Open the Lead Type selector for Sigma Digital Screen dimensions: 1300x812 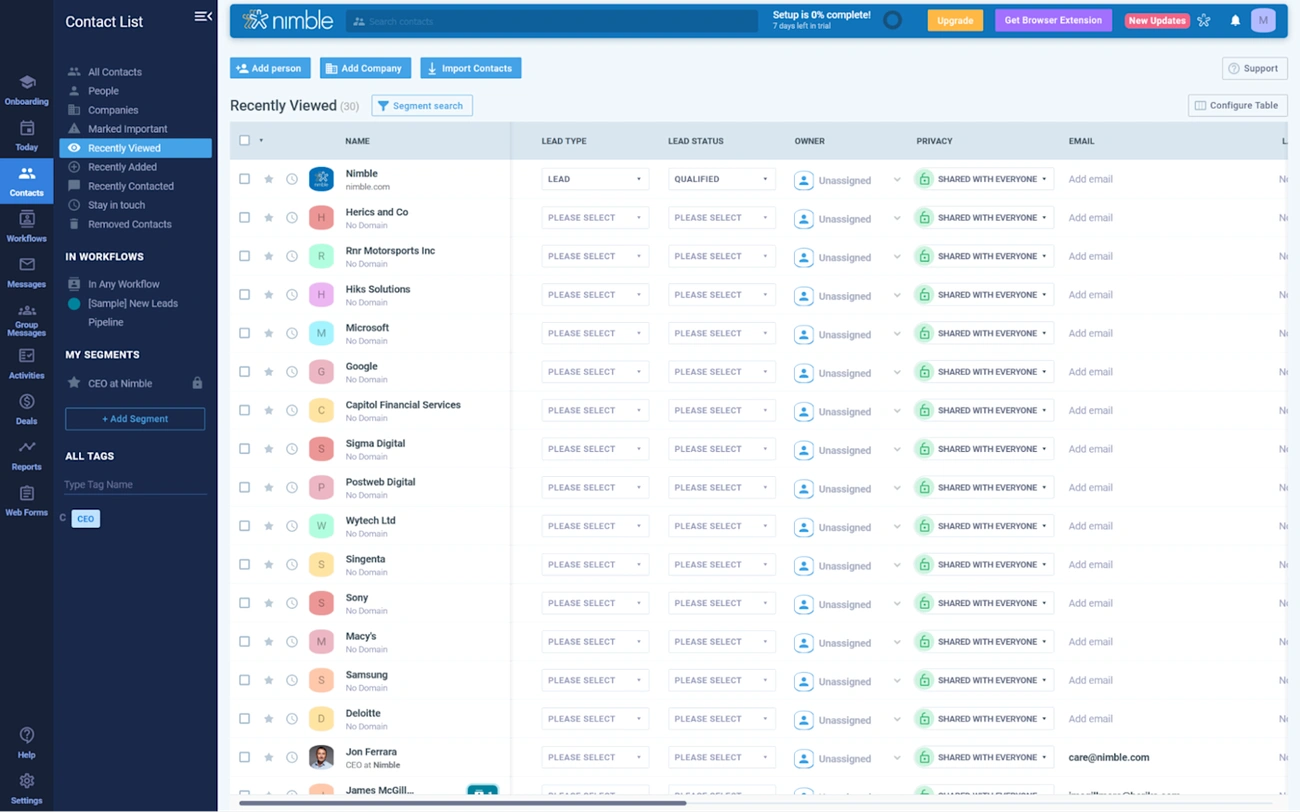tap(595, 448)
